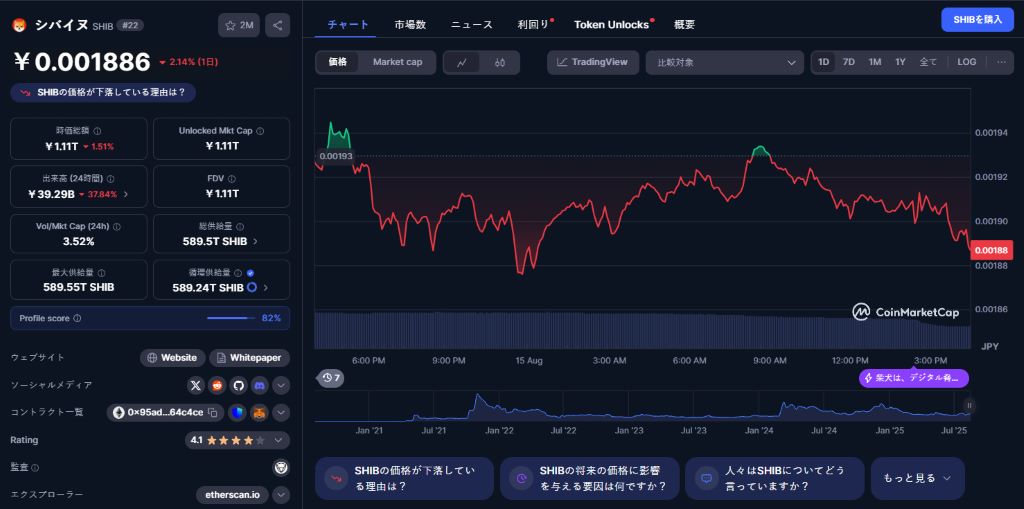Open the GitHub social link
The width and height of the screenshot is (1024, 509).
pyautogui.click(x=238, y=386)
